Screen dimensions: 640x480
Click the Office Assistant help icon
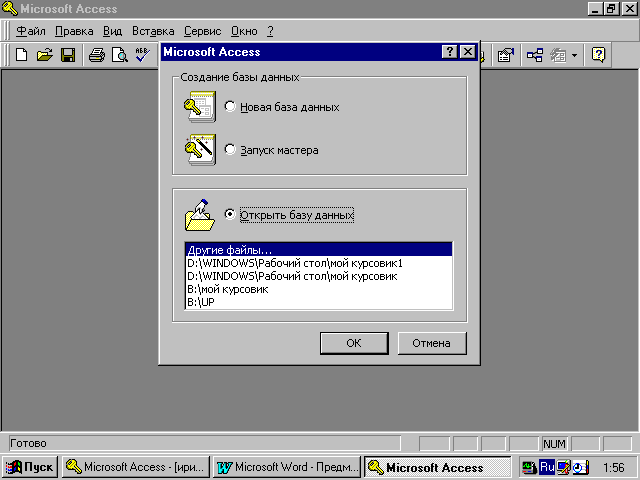pos(598,54)
